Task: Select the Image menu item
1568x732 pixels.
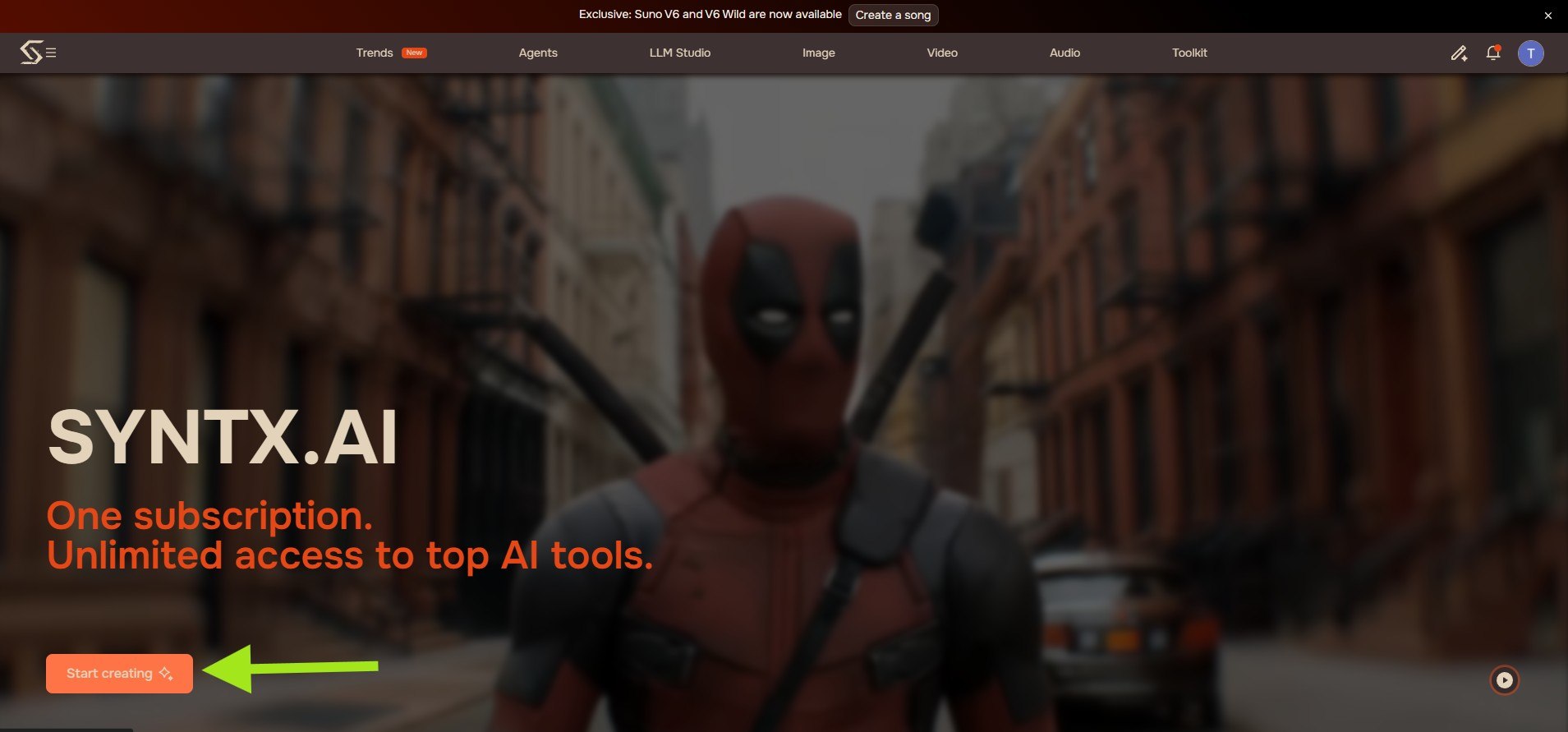Action: coord(819,53)
